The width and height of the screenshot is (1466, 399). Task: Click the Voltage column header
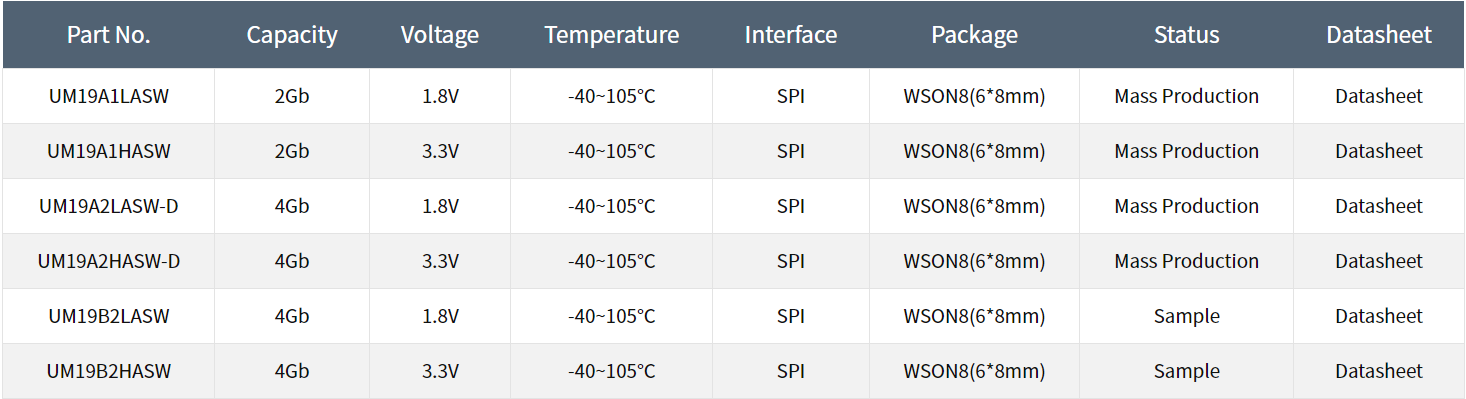(x=440, y=35)
